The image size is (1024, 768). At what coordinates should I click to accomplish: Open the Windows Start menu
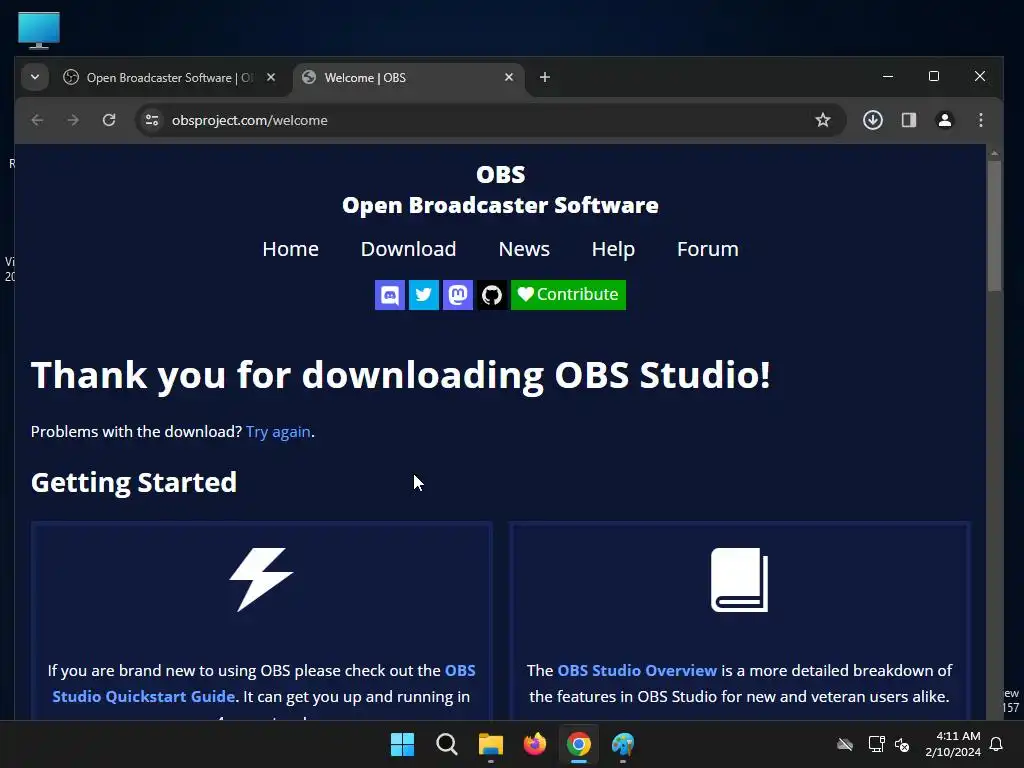(x=402, y=744)
